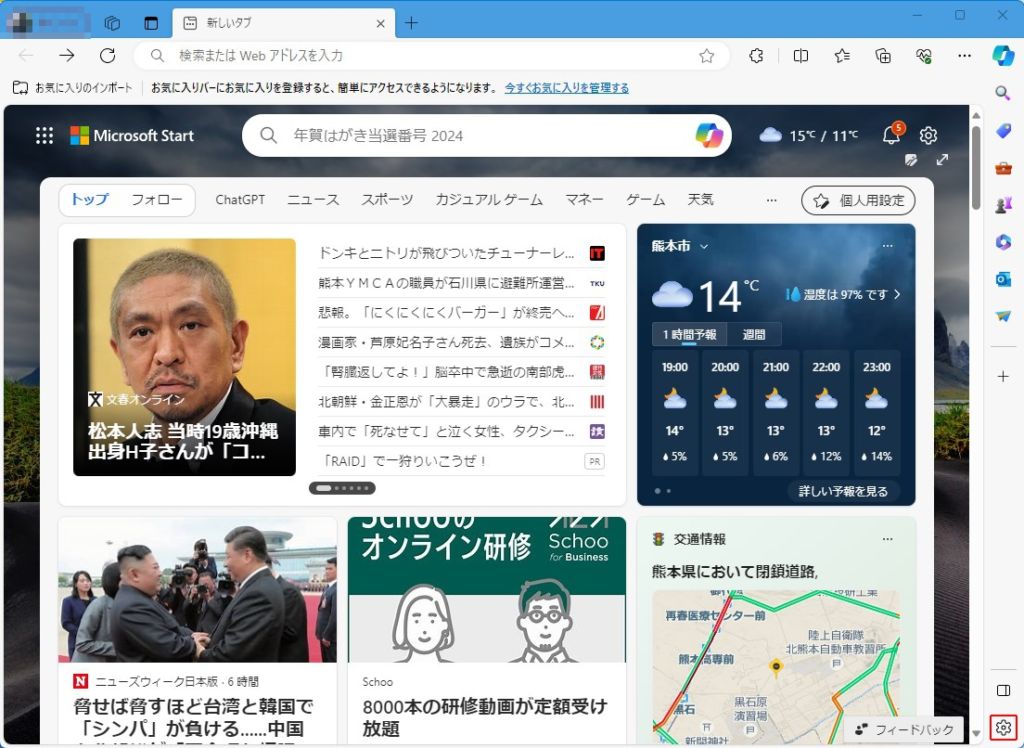
Task: Toggle the split screen icon
Action: 800,56
